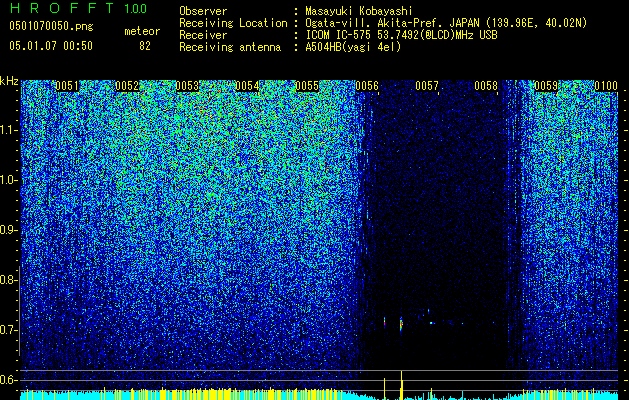
Task: Click time marker 0100
Action: (x=606, y=86)
